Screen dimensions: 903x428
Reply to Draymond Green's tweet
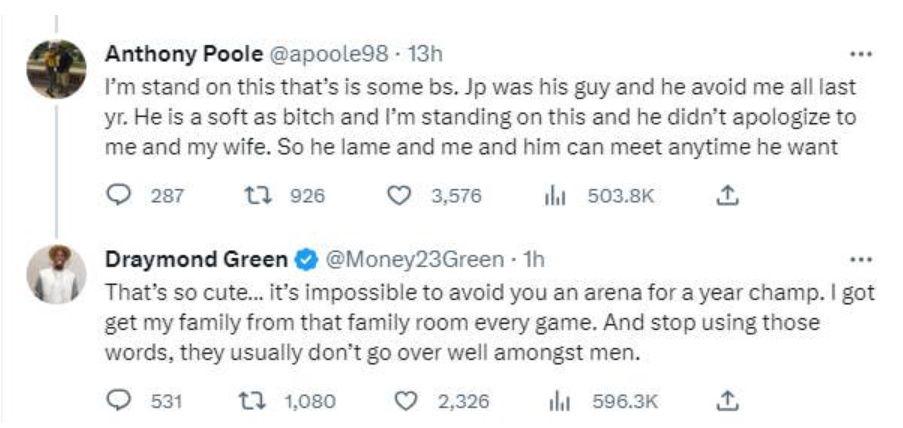119,401
